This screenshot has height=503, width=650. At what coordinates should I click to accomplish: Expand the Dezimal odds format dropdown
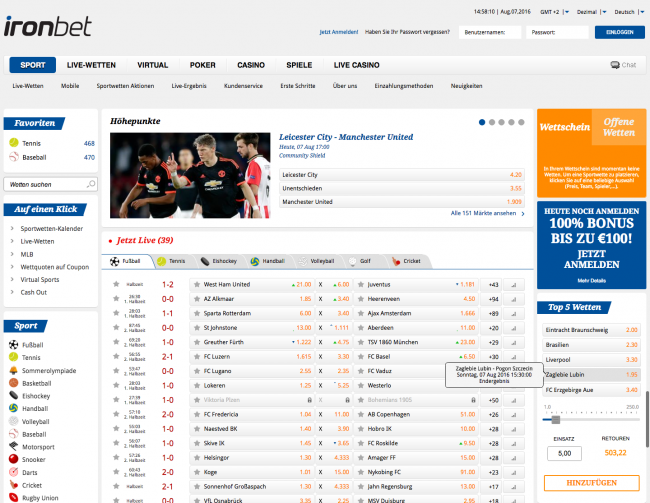587,12
